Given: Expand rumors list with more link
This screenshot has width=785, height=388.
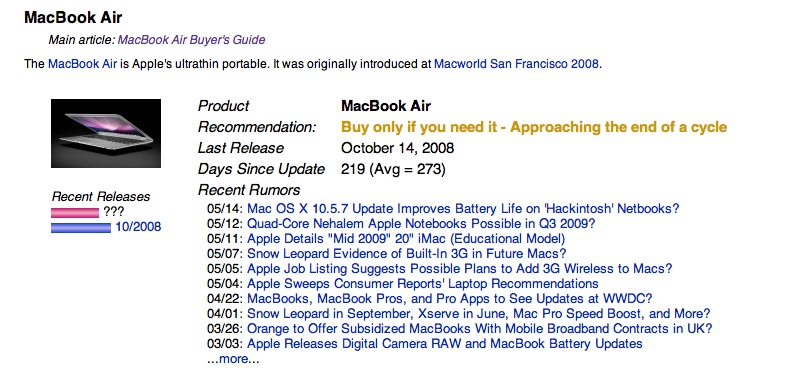Looking at the screenshot, I should [x=233, y=359].
